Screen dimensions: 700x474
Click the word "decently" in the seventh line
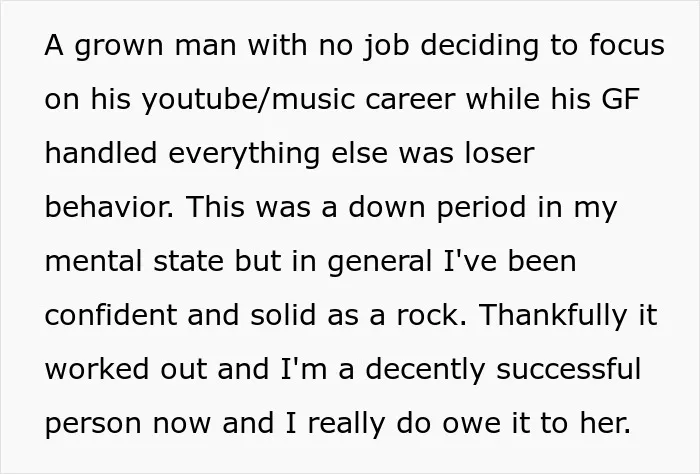pos(425,370)
